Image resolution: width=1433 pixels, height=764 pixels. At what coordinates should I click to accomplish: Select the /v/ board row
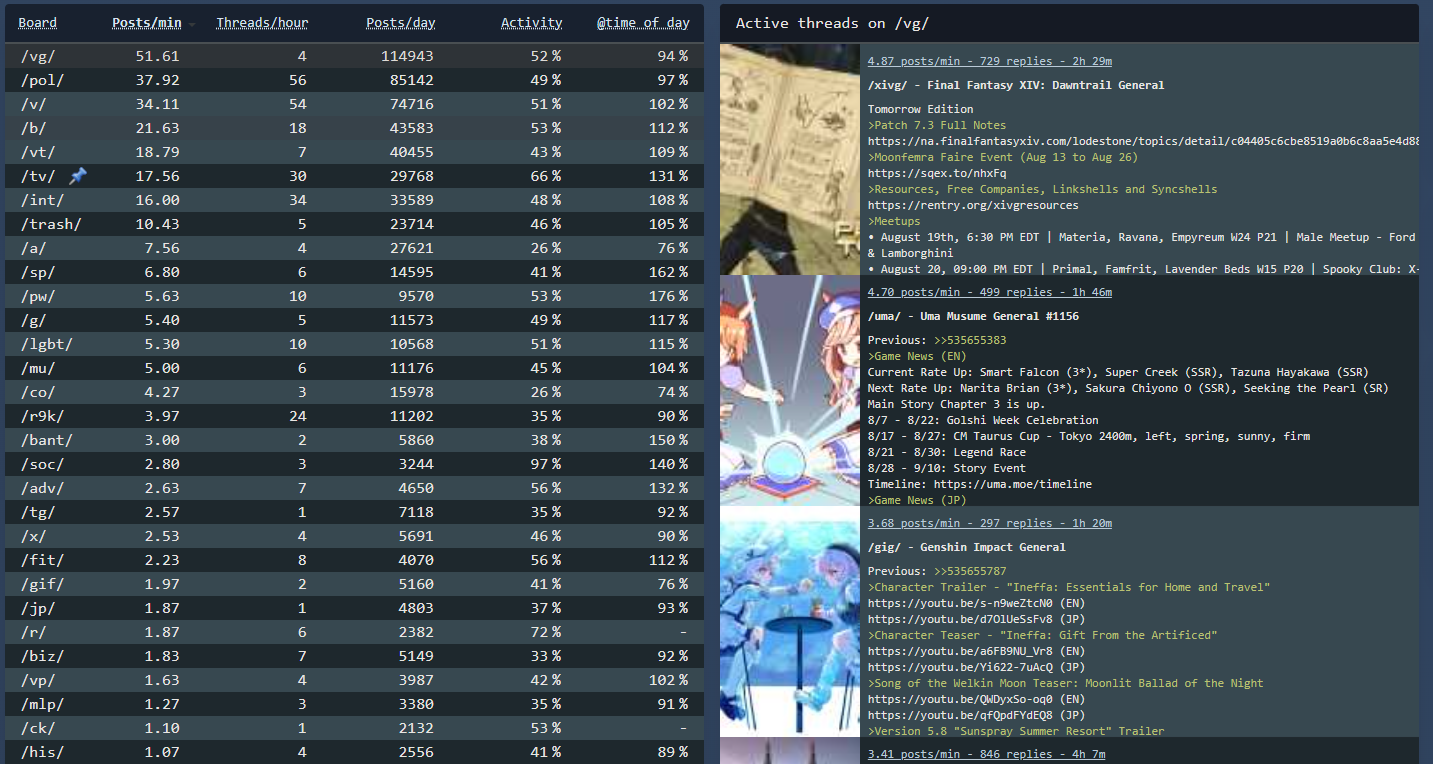354,104
